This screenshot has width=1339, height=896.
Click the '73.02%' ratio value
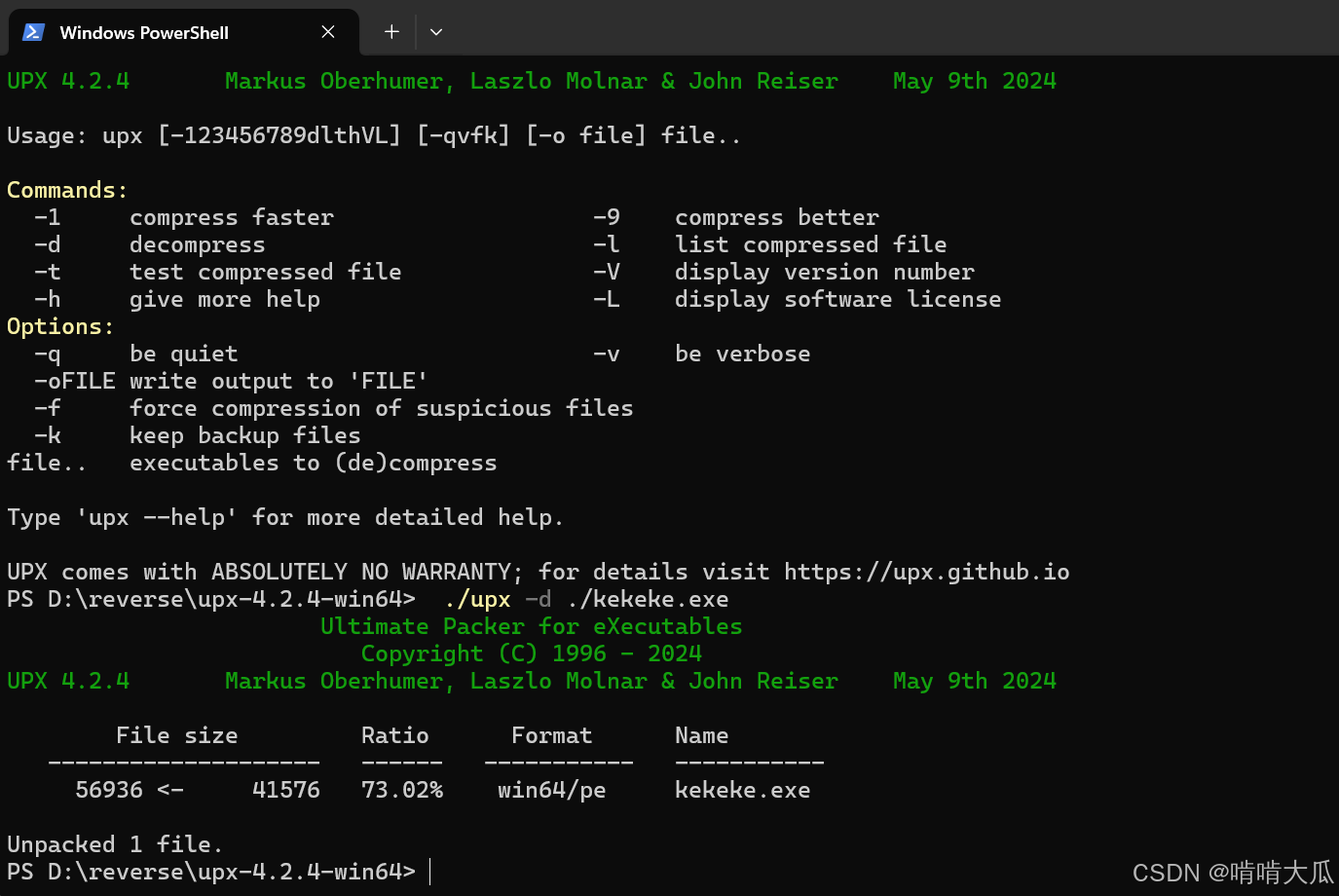tap(402, 790)
